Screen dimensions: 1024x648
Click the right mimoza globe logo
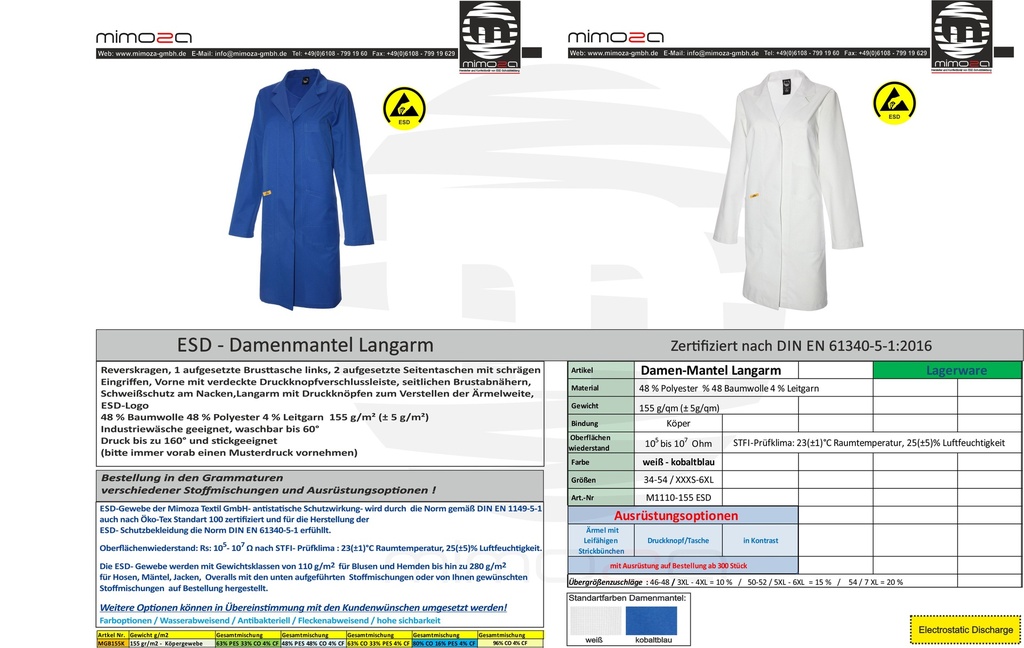tap(962, 33)
